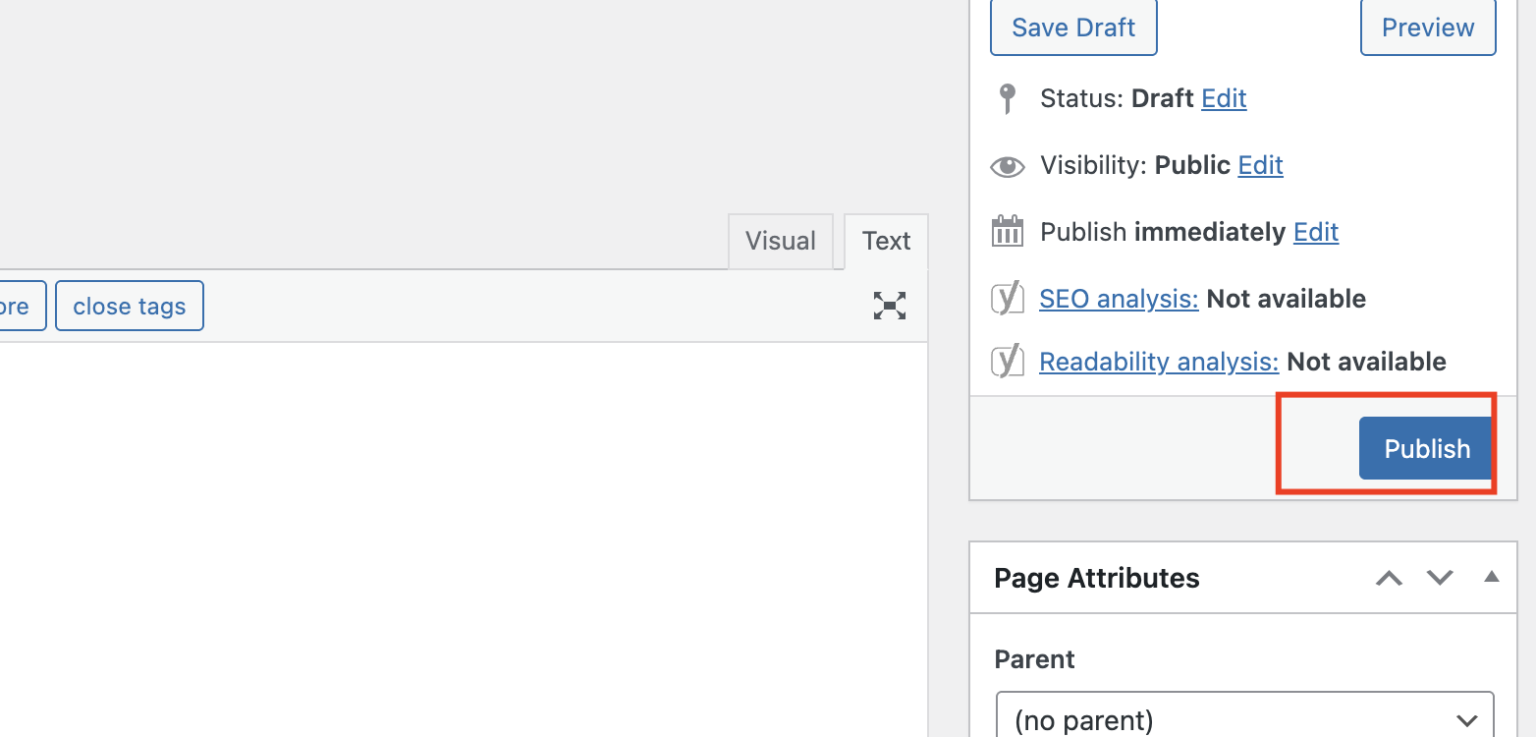Click the publish calendar icon
The width and height of the screenshot is (1536, 737).
coord(1007,231)
